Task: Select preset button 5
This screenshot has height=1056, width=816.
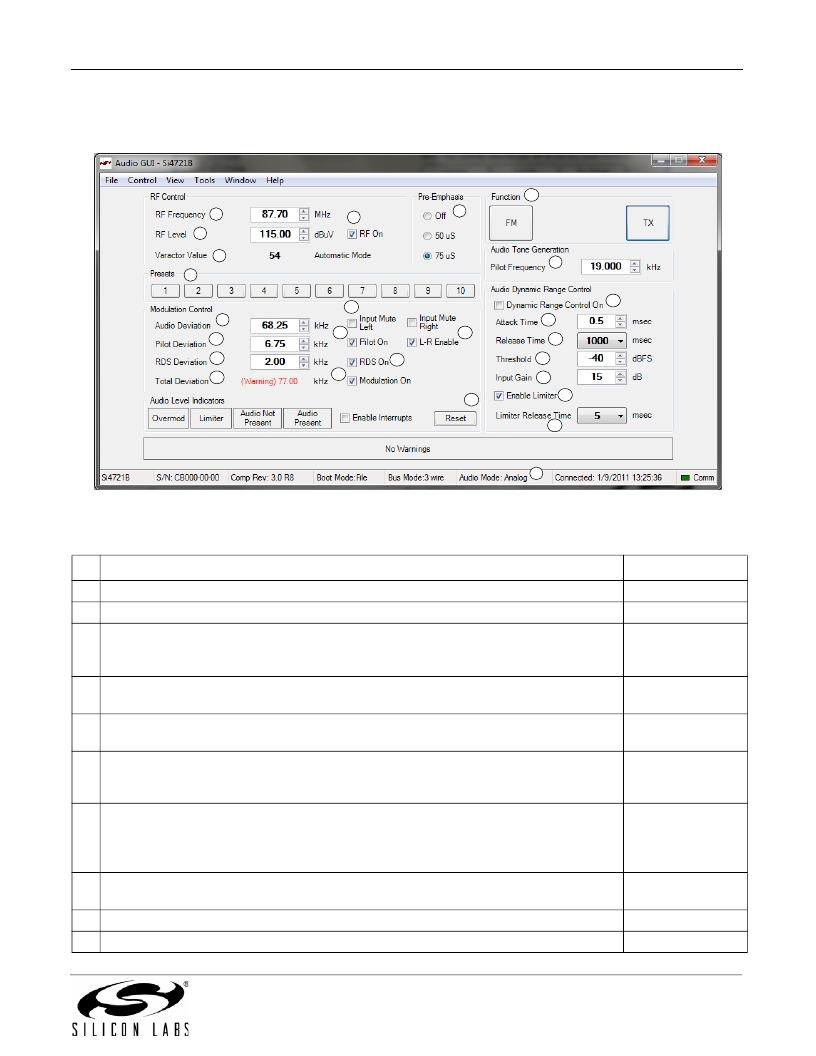Action: [x=296, y=291]
